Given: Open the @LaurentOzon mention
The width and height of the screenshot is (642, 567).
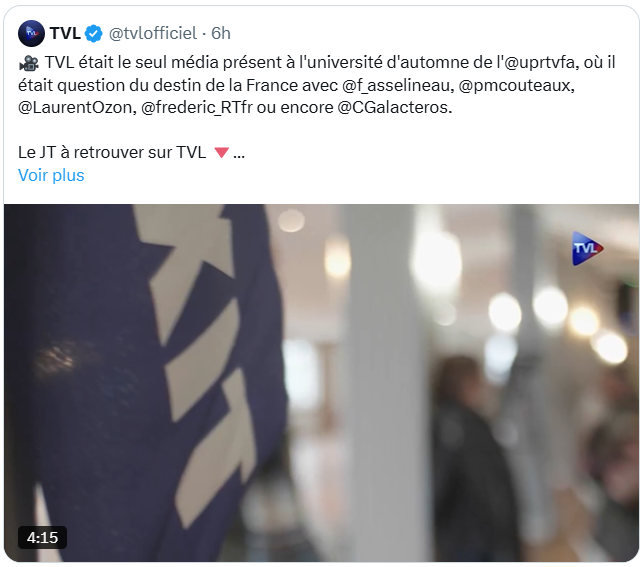Looking at the screenshot, I should point(75,107).
